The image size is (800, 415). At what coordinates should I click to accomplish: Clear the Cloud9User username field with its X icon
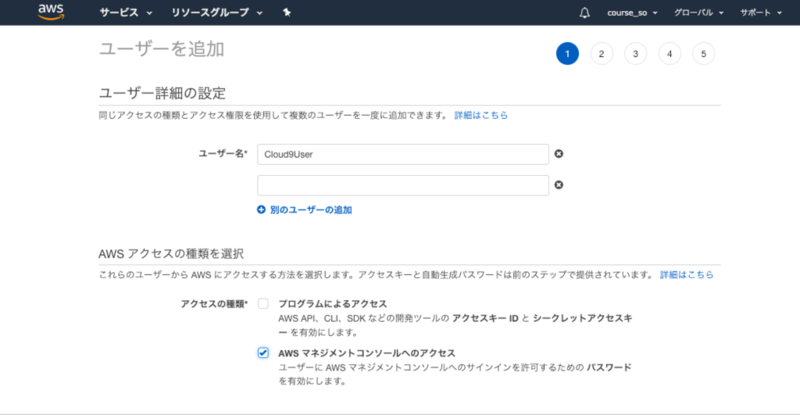(559, 154)
